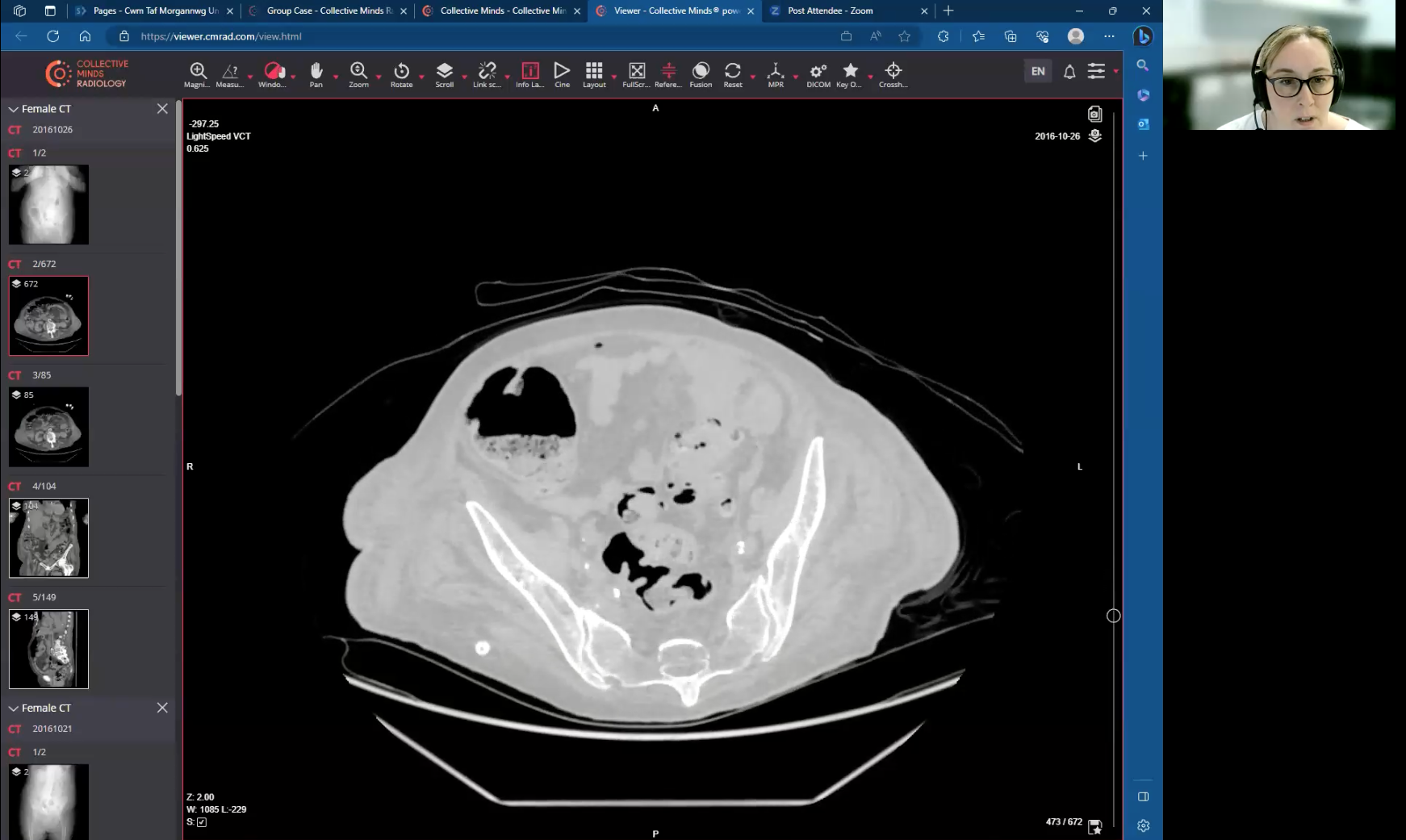Activate the Crosshair tool
Screen dimensions: 1406x840
[893, 74]
